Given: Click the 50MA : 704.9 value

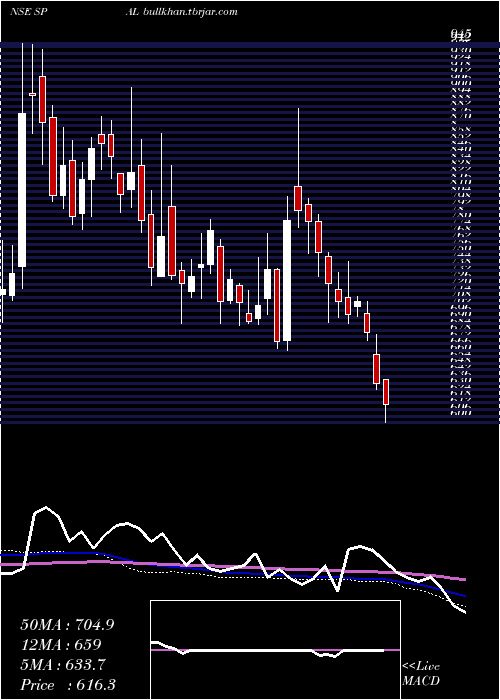Looking at the screenshot, I should pyautogui.click(x=67, y=625).
